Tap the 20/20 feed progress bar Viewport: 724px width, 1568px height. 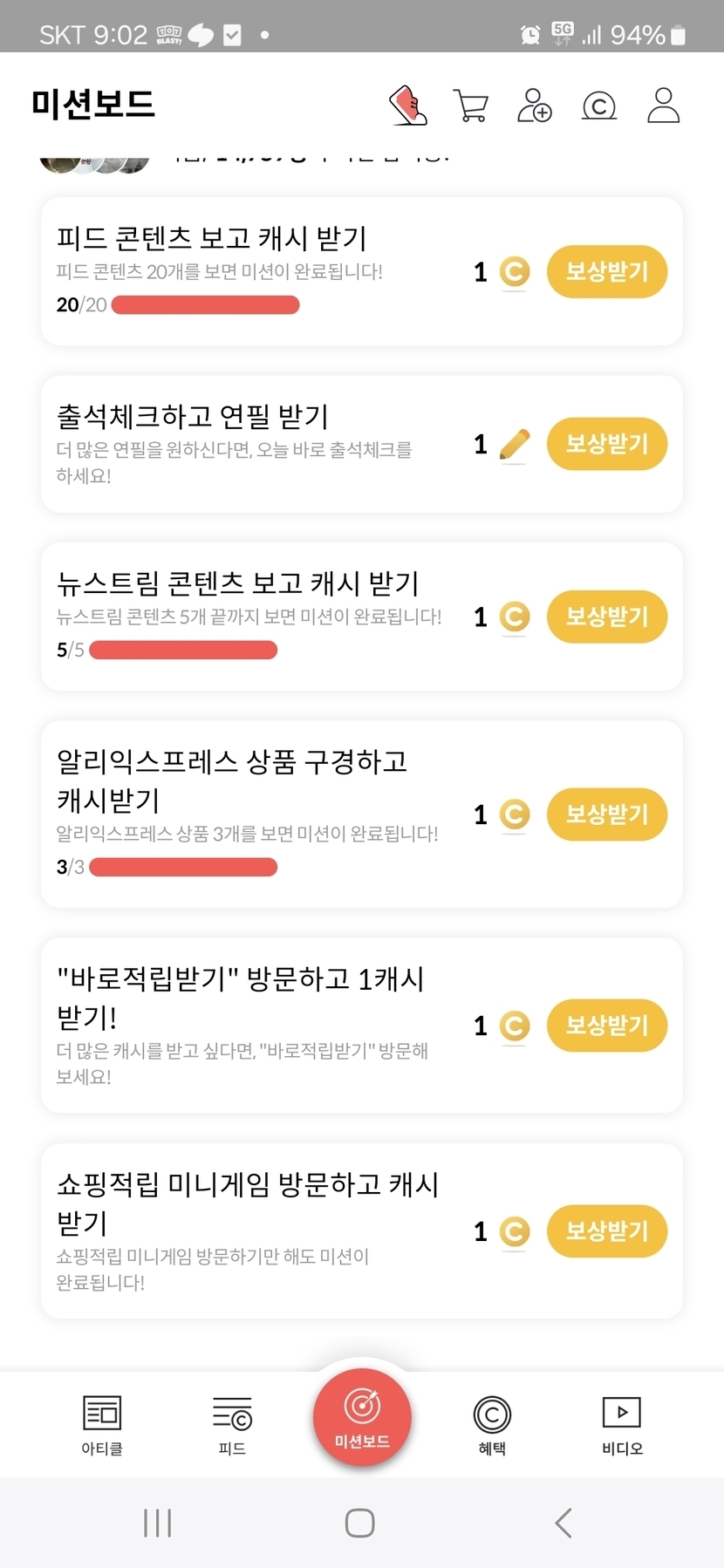pyautogui.click(x=206, y=305)
